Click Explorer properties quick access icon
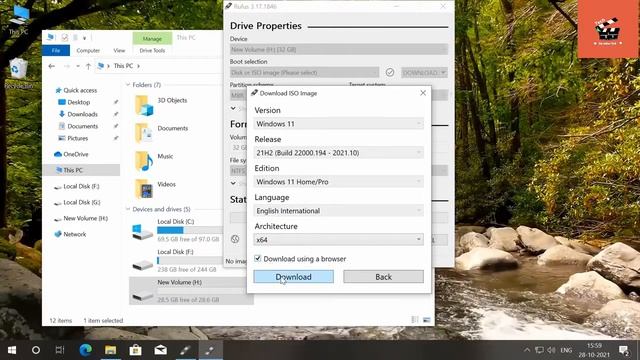The height and width of the screenshot is (360, 640). pyautogui.click(x=64, y=38)
